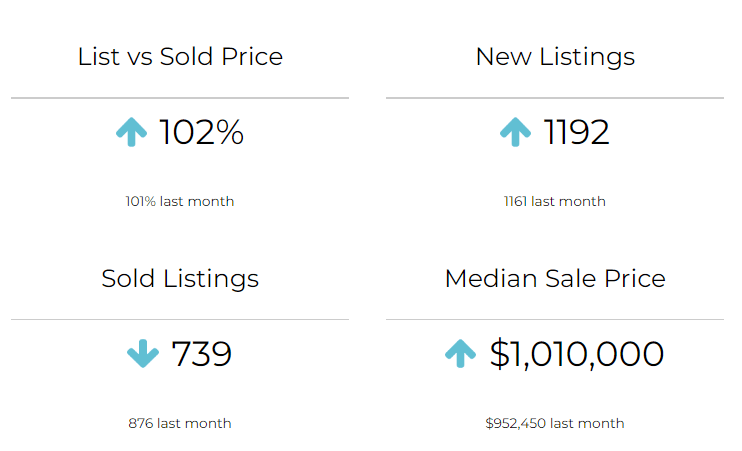This screenshot has width=742, height=451.
Task: Click the "1161 last month" text
Action: click(555, 201)
